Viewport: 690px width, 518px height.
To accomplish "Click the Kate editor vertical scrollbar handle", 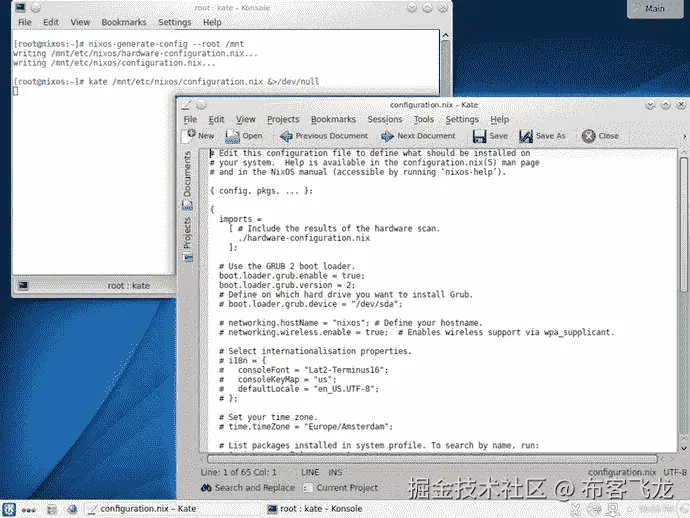I will click(683, 224).
